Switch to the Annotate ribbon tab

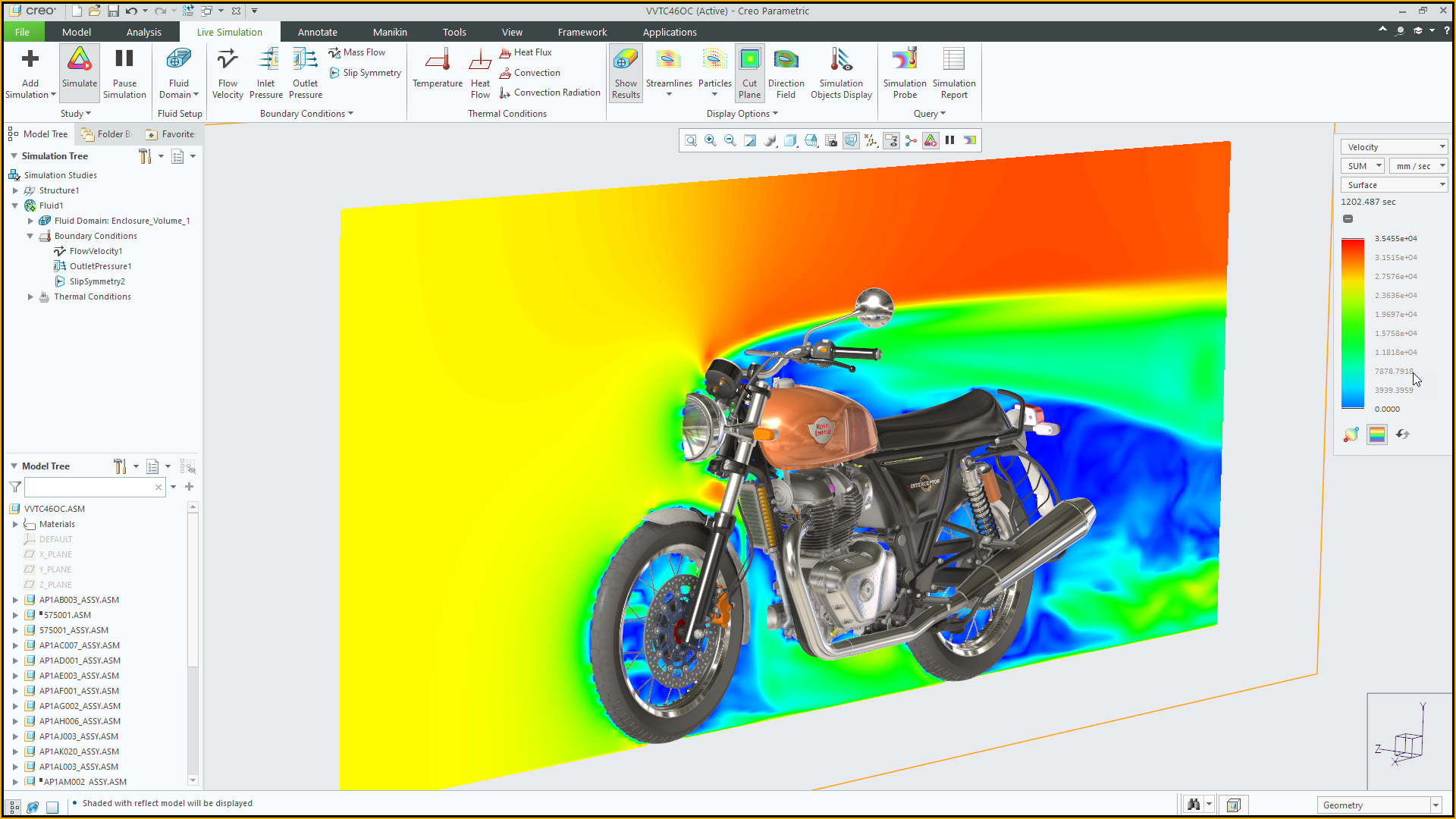point(317,32)
